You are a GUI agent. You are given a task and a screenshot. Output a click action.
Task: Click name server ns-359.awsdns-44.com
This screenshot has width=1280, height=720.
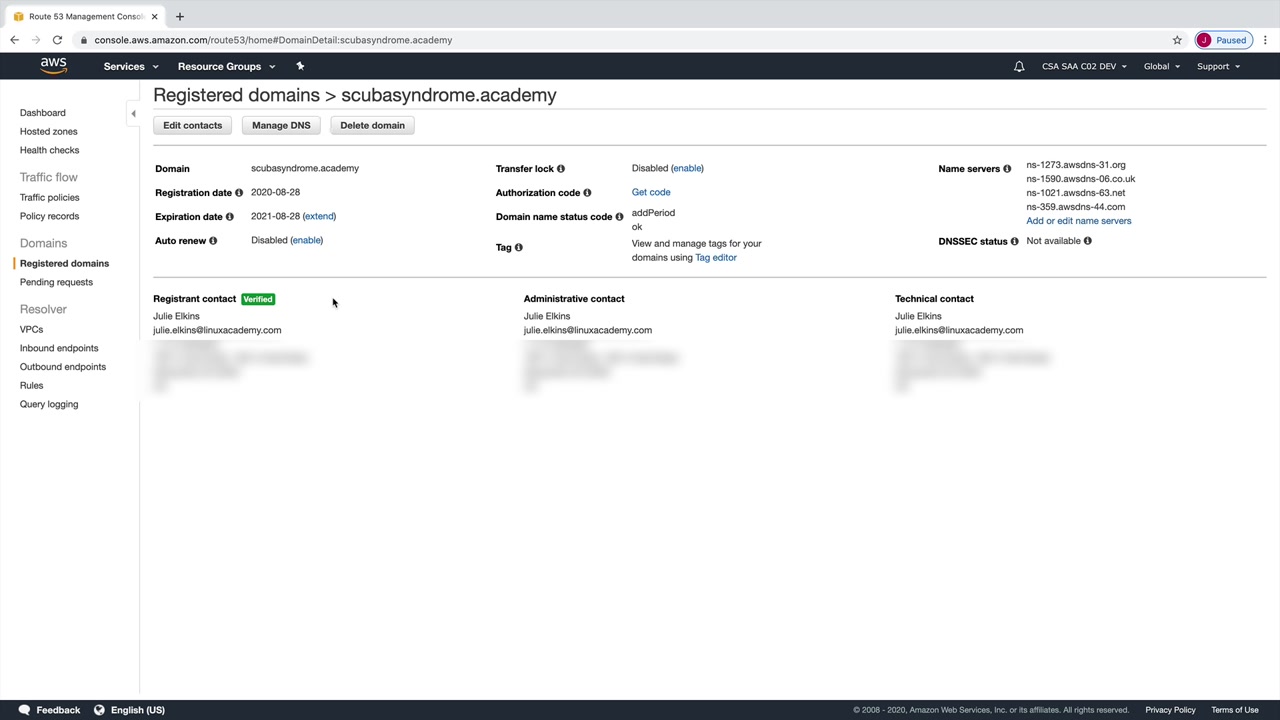tap(1076, 207)
